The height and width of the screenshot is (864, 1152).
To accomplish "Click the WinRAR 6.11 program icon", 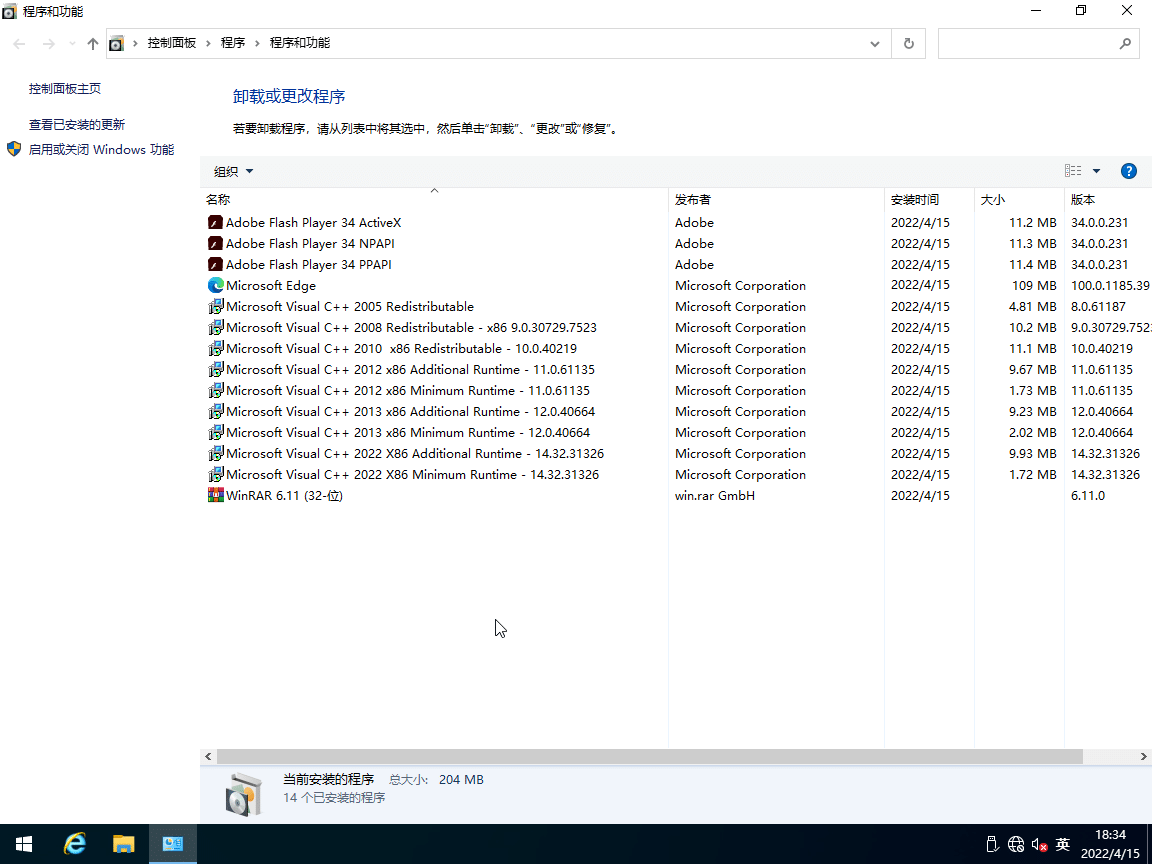I will point(215,495).
